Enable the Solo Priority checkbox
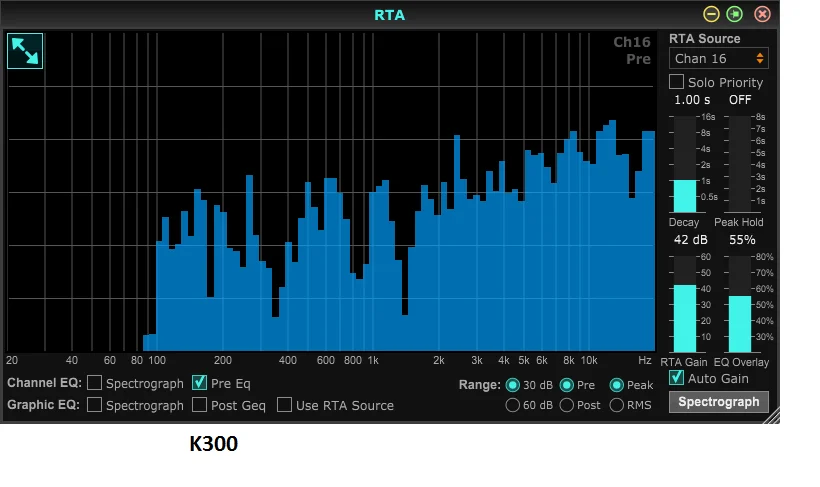Image resolution: width=820 pixels, height=487 pixels. (676, 82)
